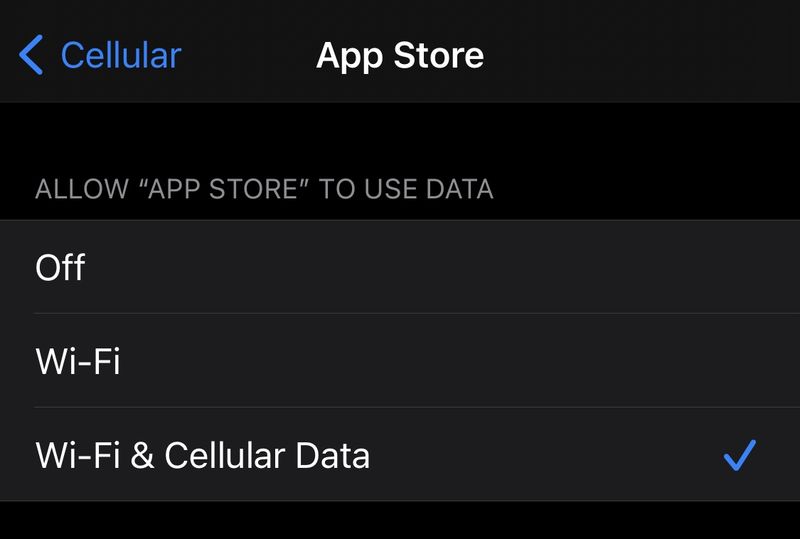The width and height of the screenshot is (800, 539).
Task: Tap the Wi-Fi & Cellular Data text
Action: [203, 455]
